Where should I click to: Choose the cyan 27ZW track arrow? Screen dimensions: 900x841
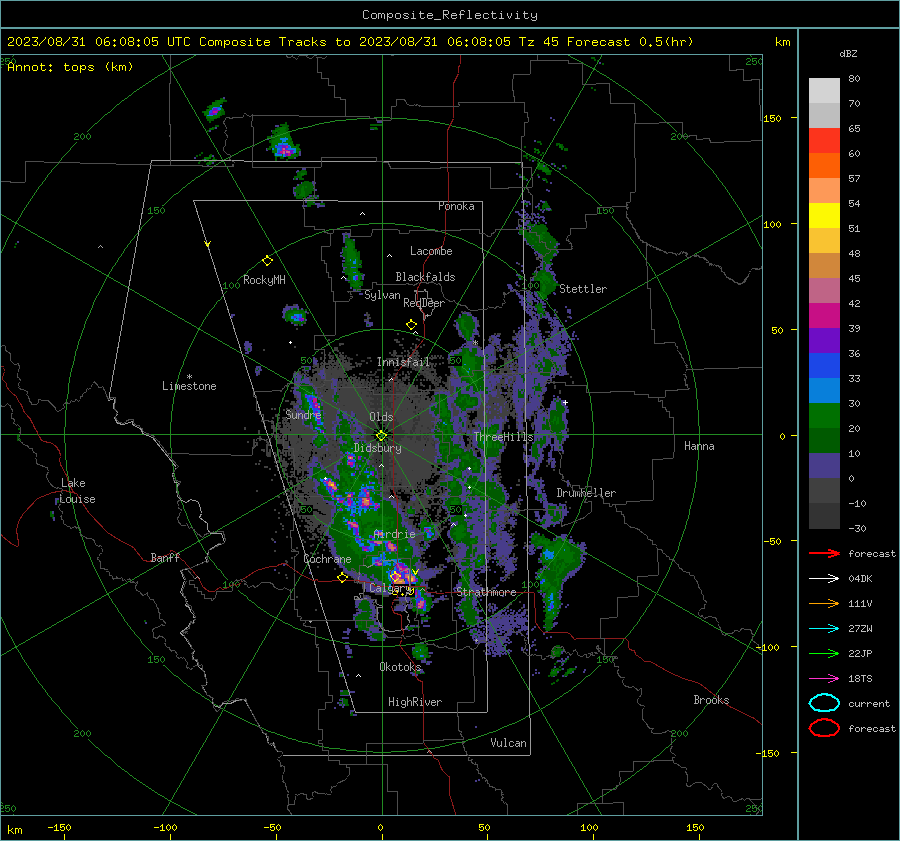click(824, 629)
